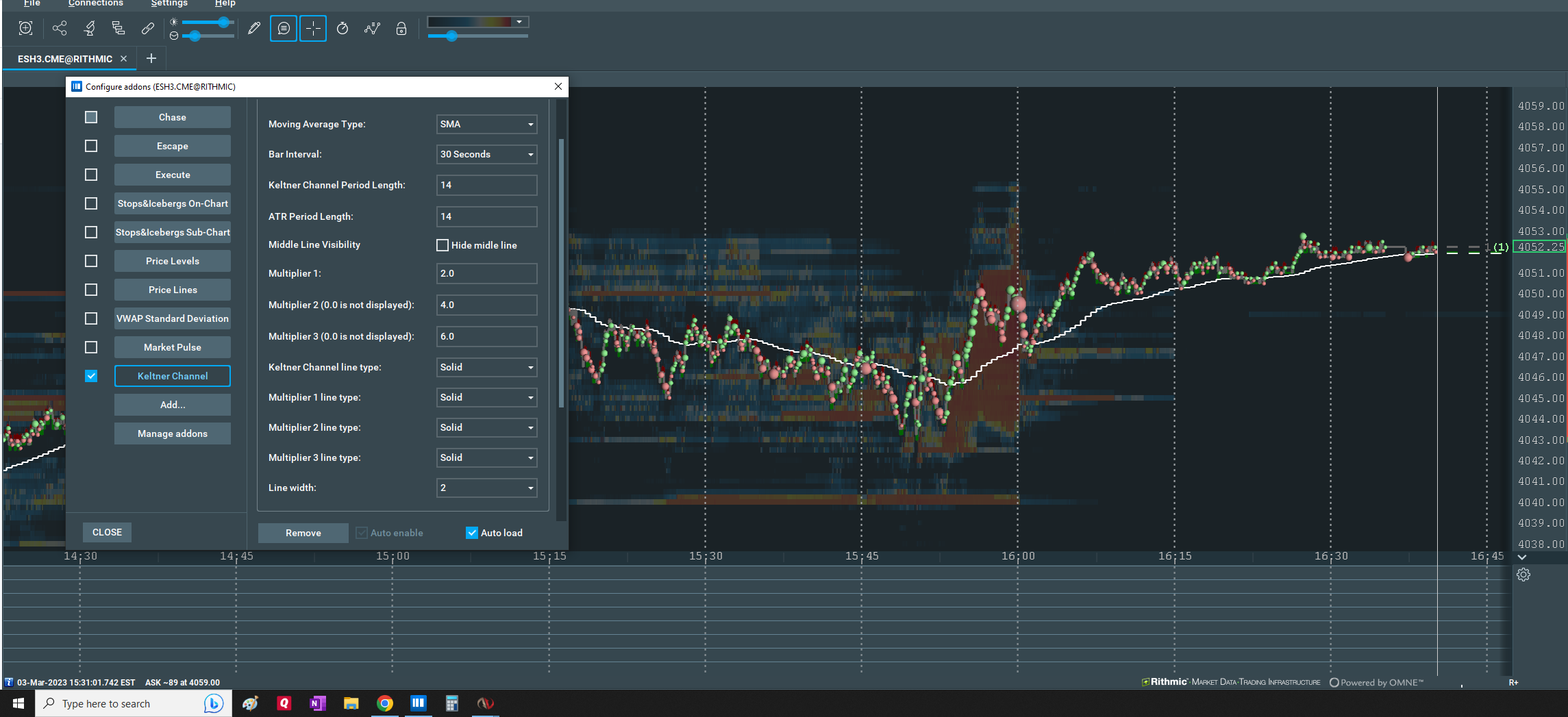Click the zoom-in magnifier toolbar icon

coord(25,28)
